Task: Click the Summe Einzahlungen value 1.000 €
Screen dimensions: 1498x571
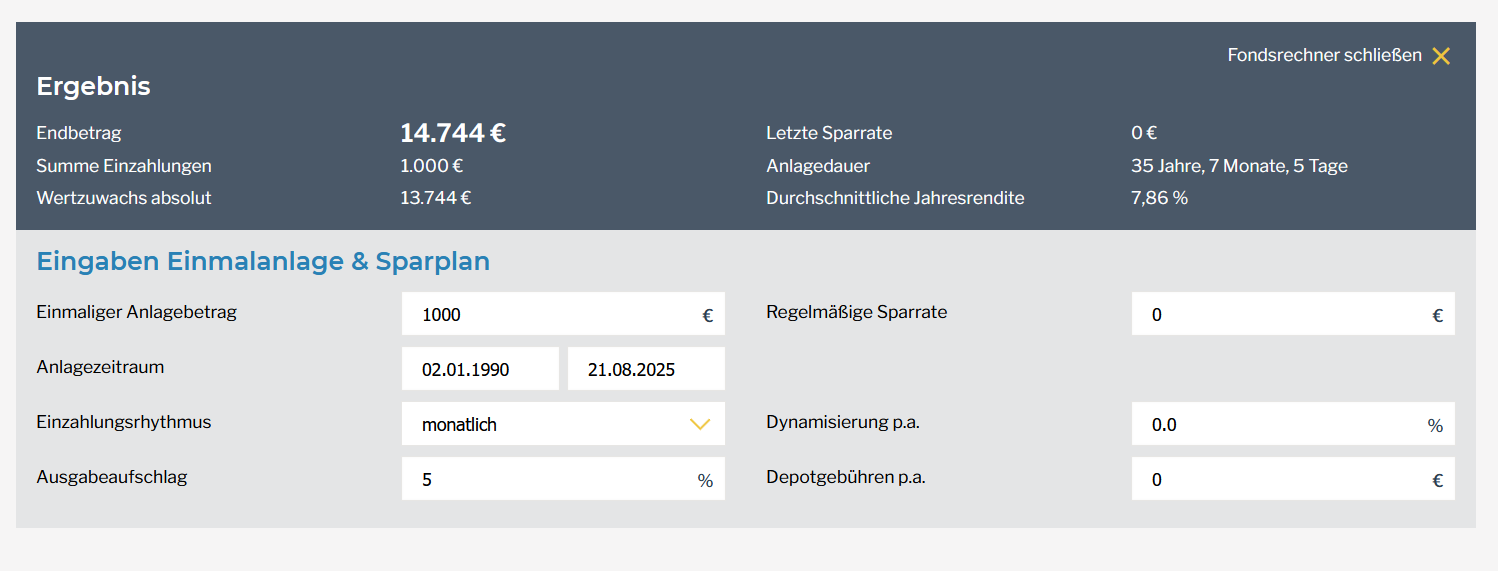Action: pyautogui.click(x=431, y=166)
